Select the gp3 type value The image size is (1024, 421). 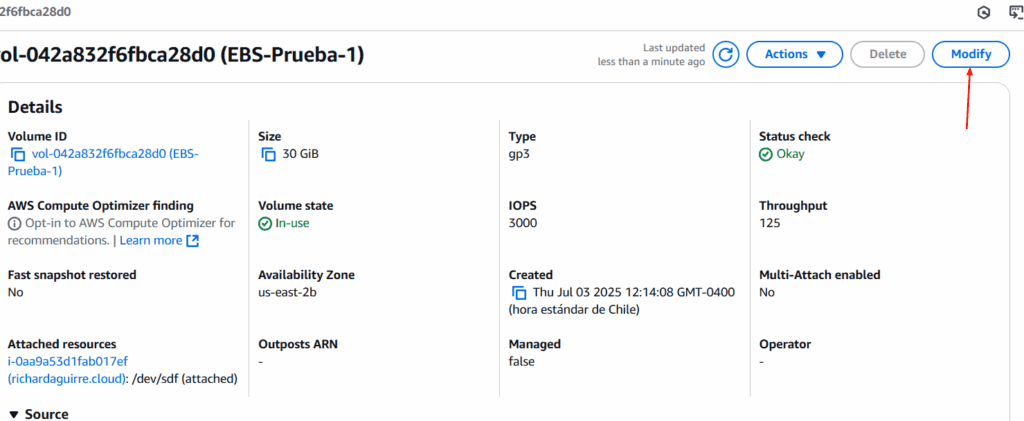[519, 155]
